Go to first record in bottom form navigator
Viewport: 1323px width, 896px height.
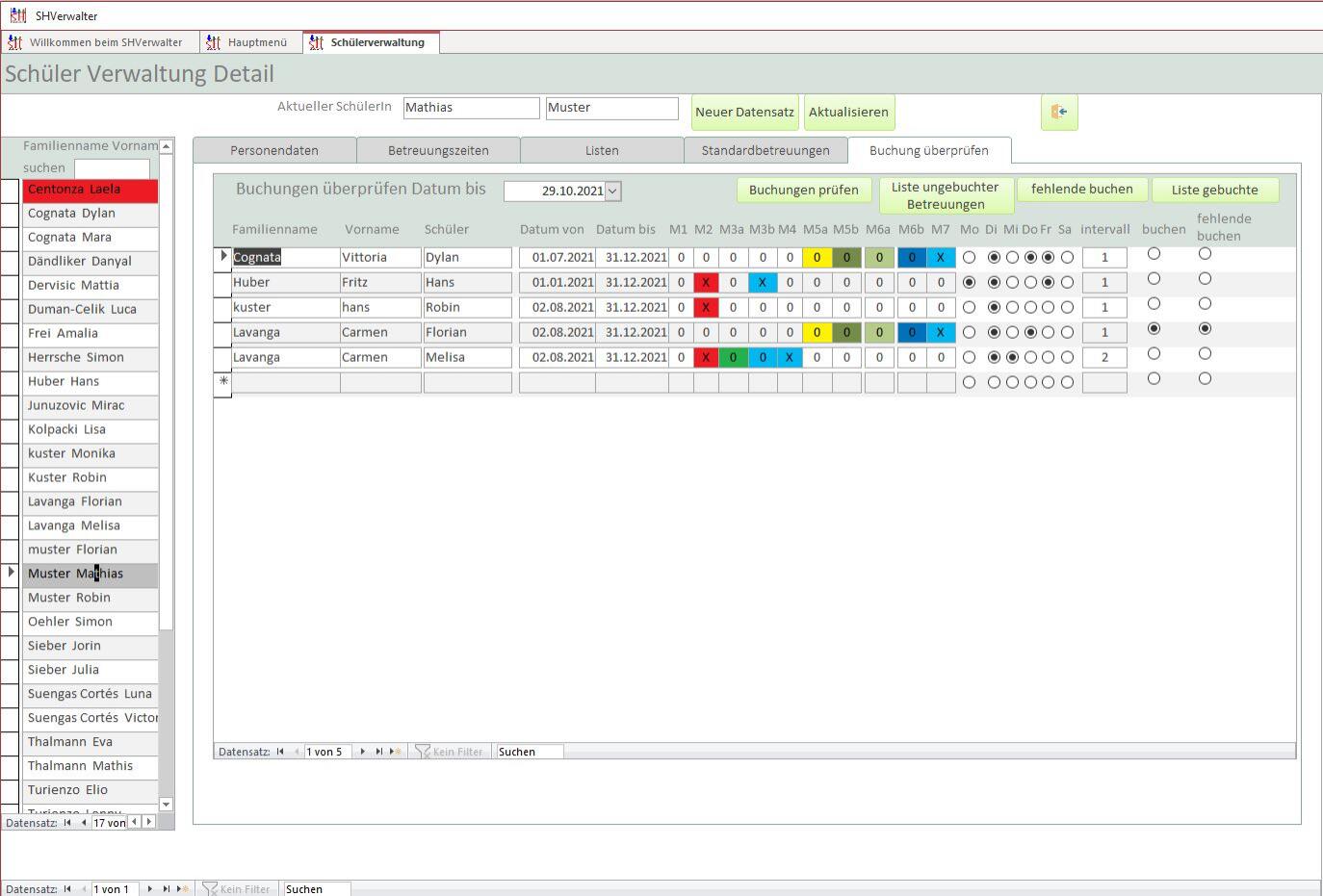point(67,889)
